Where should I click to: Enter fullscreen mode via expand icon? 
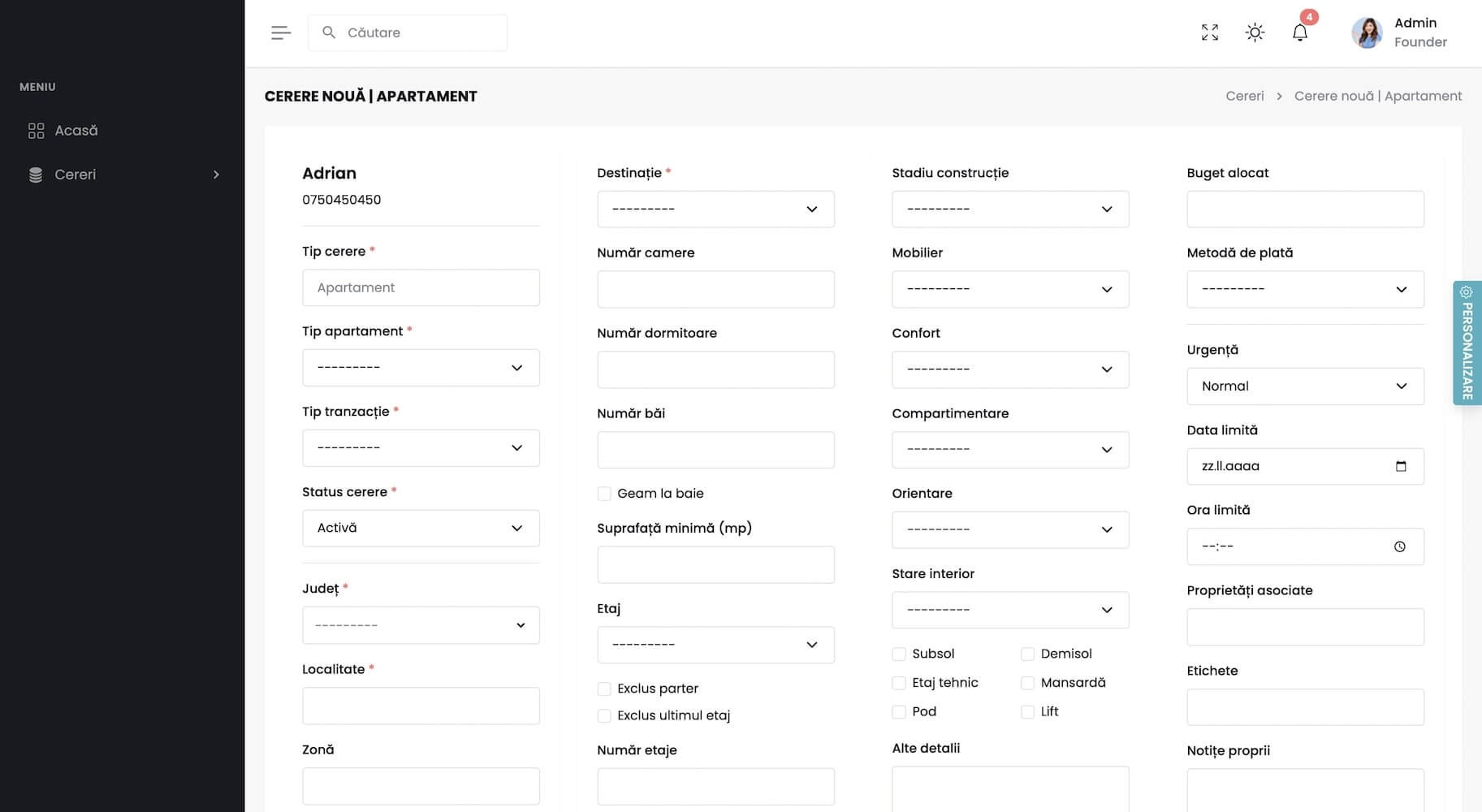[x=1210, y=32]
